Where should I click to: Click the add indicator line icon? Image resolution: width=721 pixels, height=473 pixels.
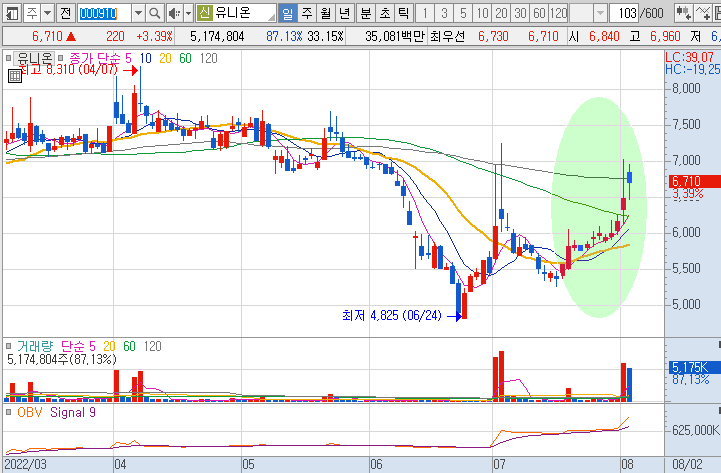click(x=703, y=13)
